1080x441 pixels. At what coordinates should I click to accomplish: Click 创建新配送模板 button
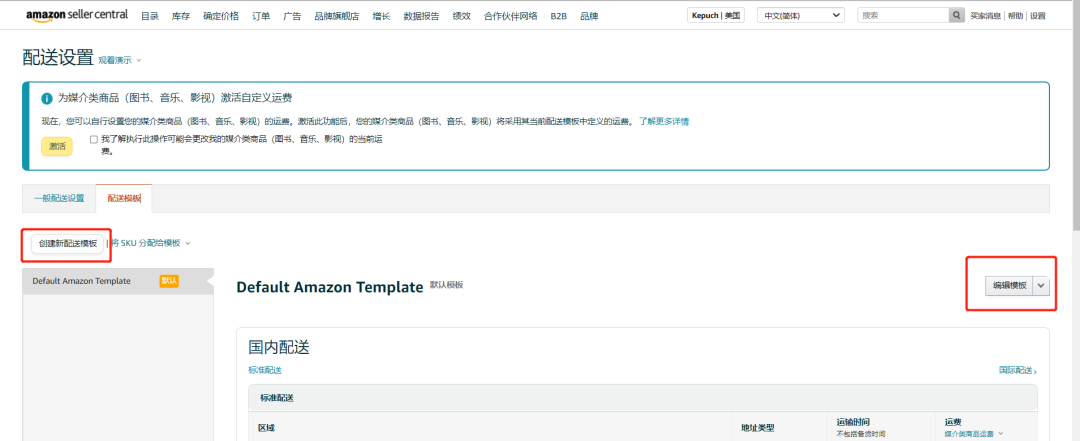pos(68,243)
